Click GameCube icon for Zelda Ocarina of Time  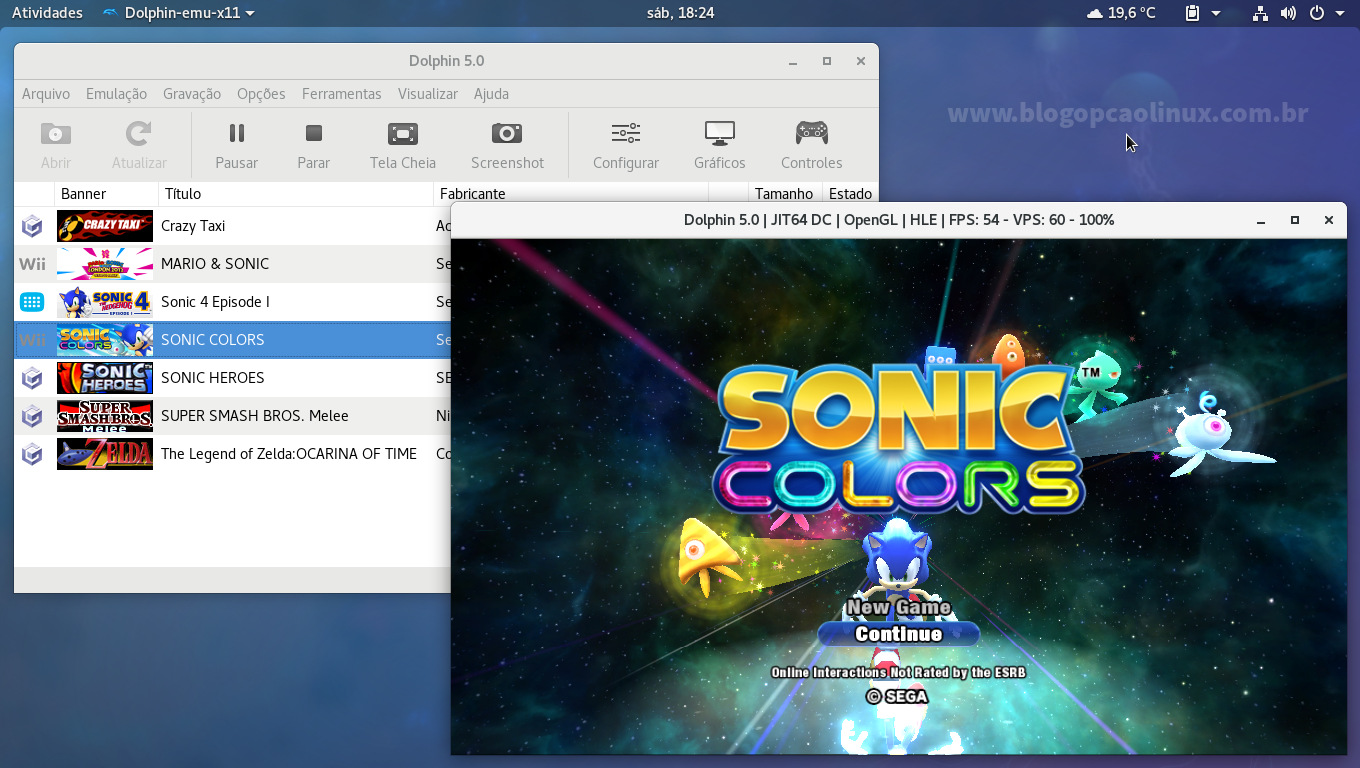point(32,454)
